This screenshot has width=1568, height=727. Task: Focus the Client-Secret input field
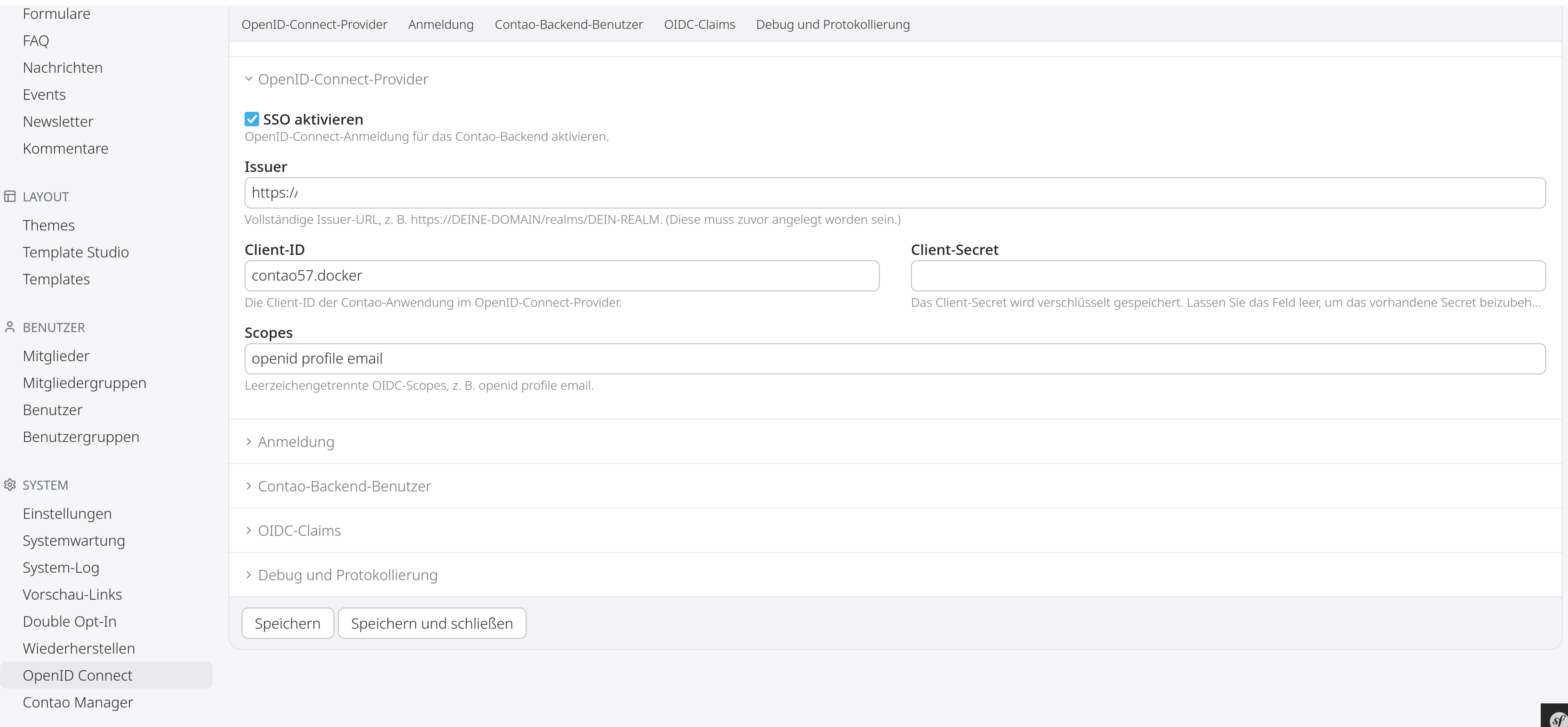tap(1228, 276)
